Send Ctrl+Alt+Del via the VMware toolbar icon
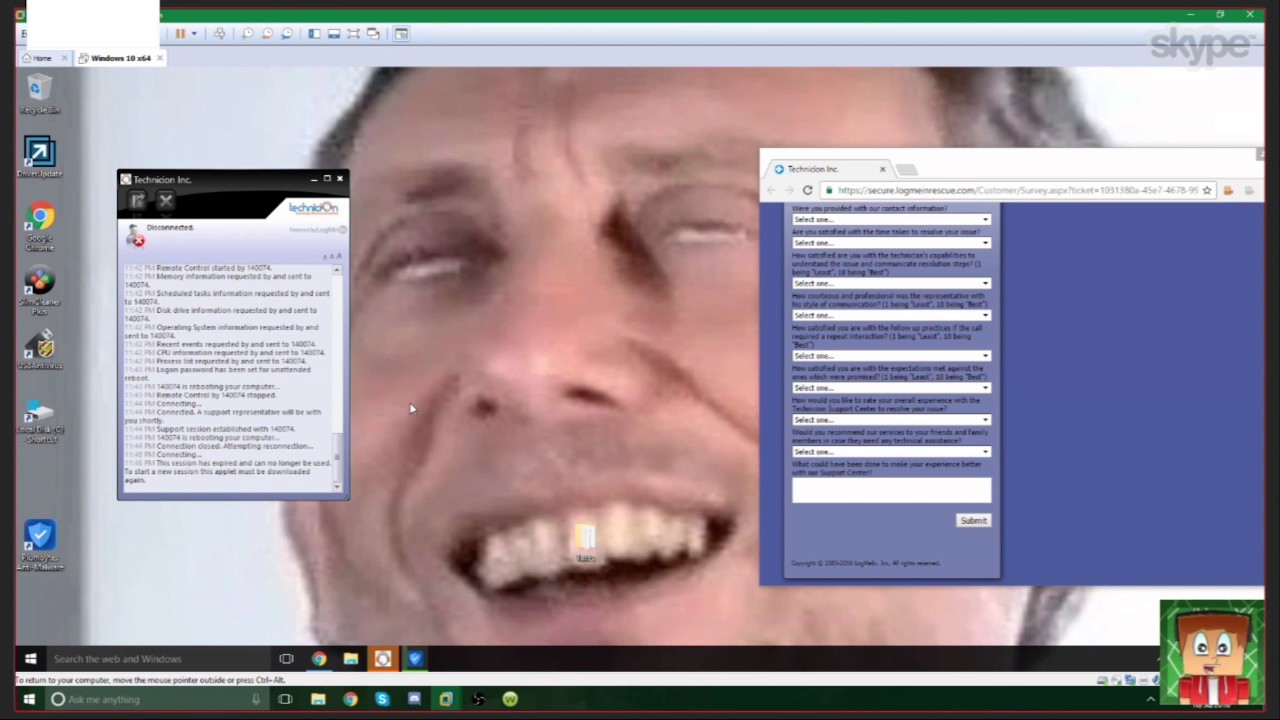 pos(219,34)
